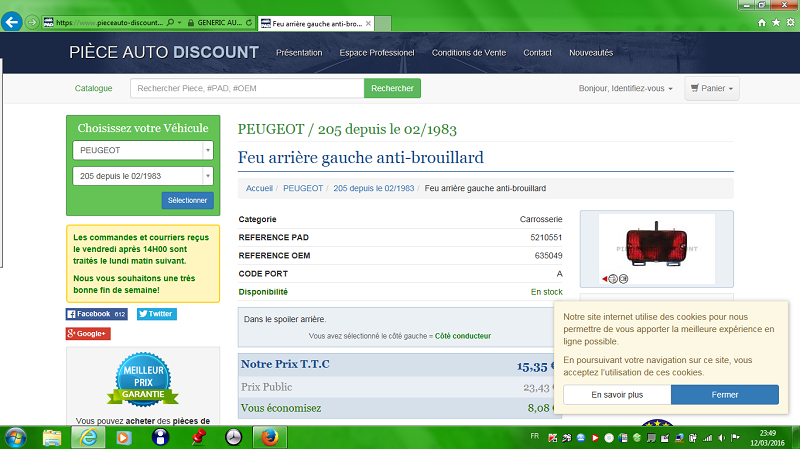Follow the Accueil breadcrumb link
Screen dimensions: 800x449
click(259, 188)
